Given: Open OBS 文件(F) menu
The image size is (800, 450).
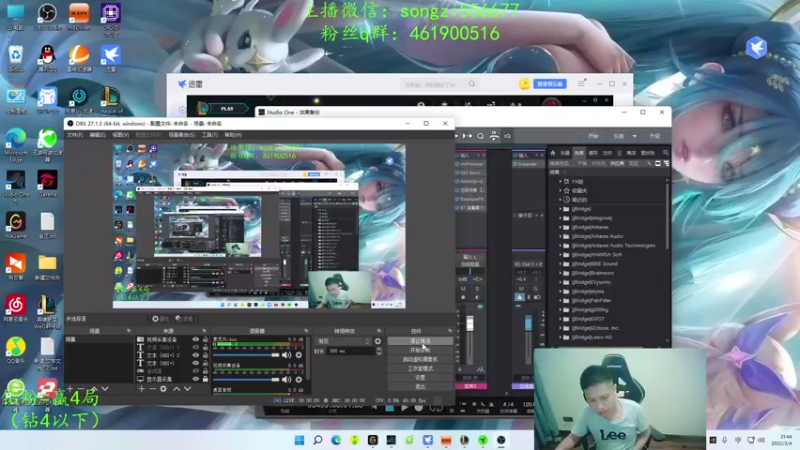Looking at the screenshot, I should tap(74, 135).
